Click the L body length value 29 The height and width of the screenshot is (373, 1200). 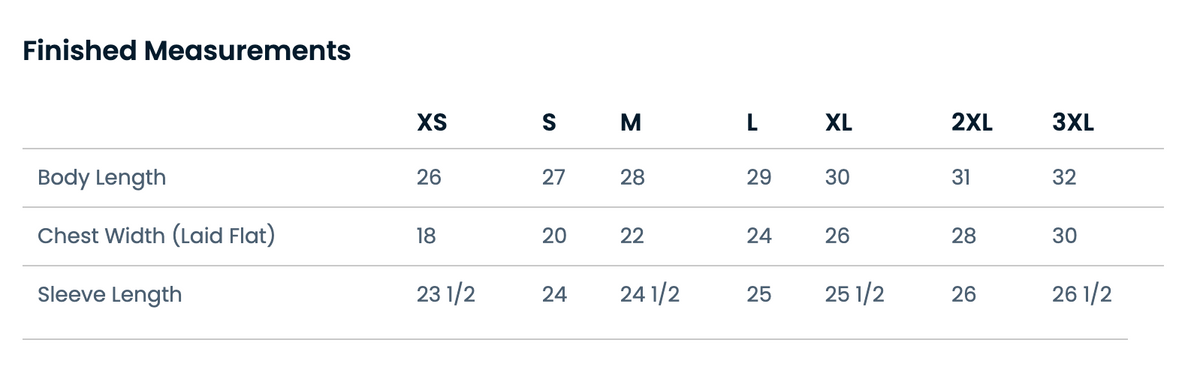(x=759, y=178)
